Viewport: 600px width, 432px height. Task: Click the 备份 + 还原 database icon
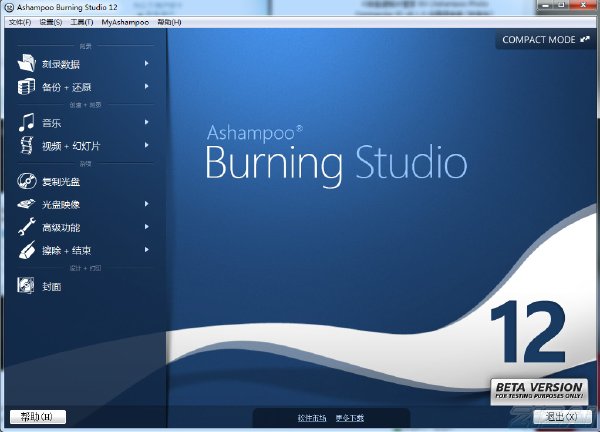[x=26, y=86]
